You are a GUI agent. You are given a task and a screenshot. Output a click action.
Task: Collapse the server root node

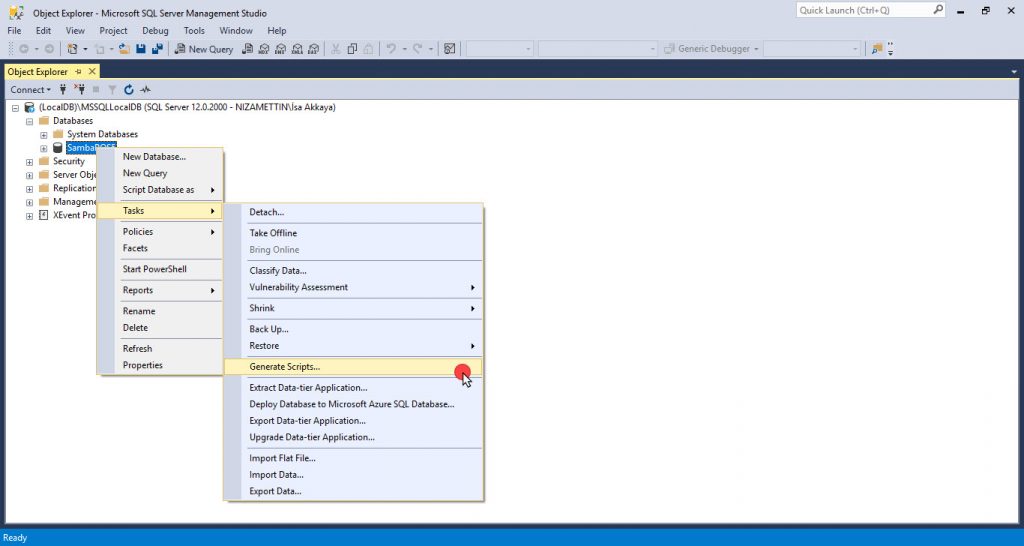coord(16,108)
